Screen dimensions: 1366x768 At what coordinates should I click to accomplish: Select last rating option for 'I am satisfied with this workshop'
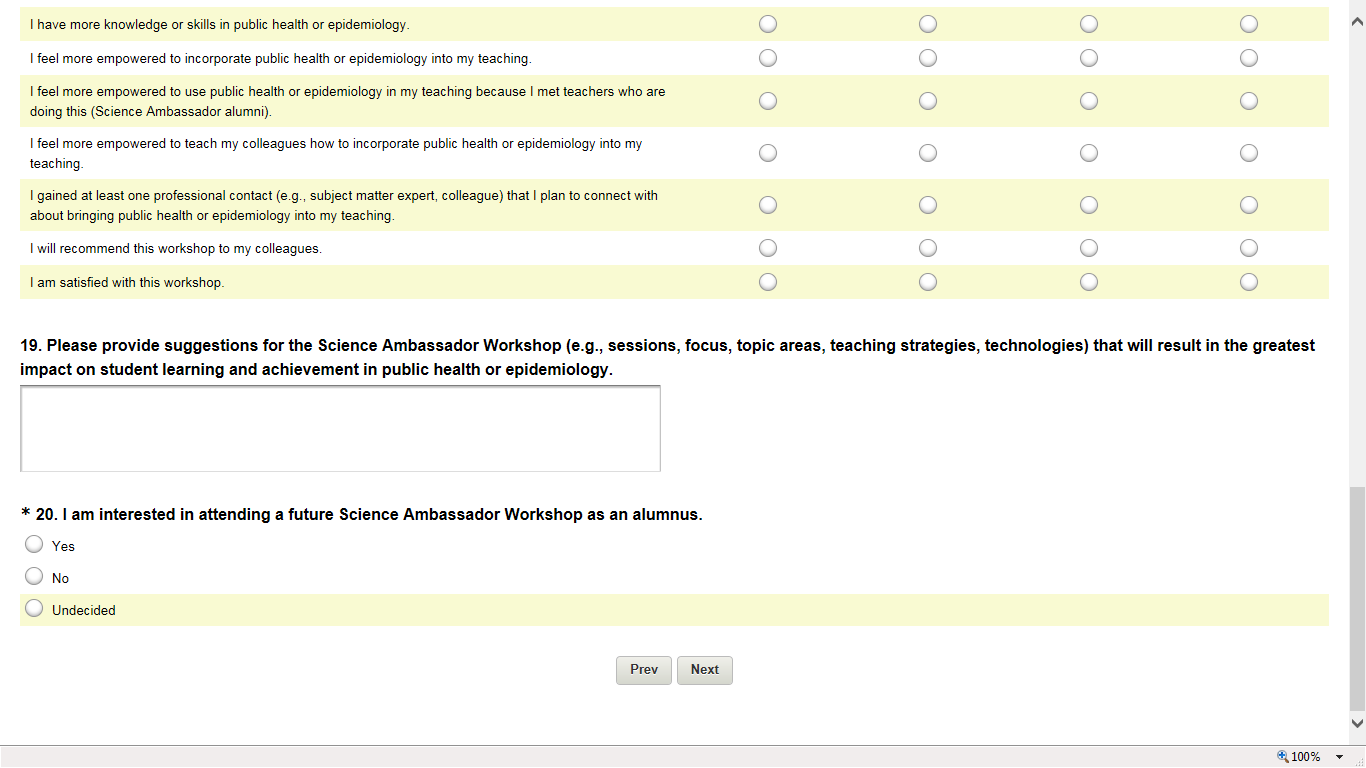[1249, 282]
